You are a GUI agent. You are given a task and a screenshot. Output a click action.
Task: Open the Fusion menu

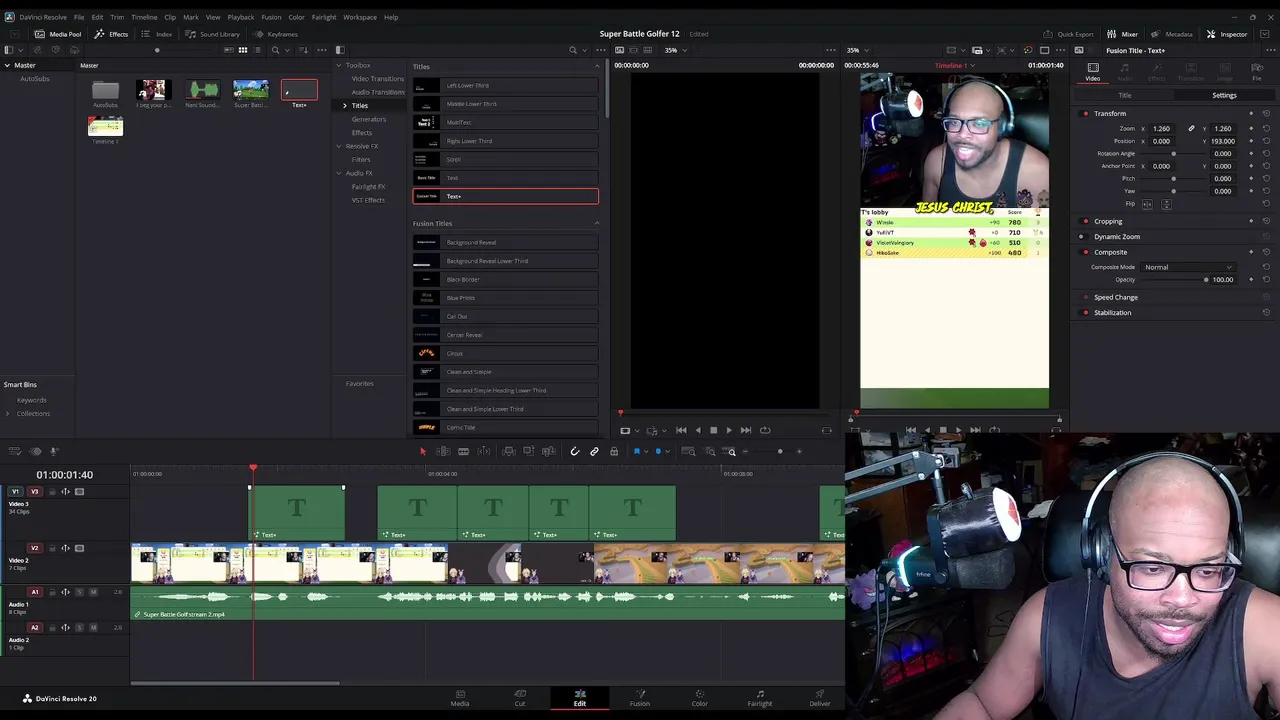pyautogui.click(x=271, y=17)
